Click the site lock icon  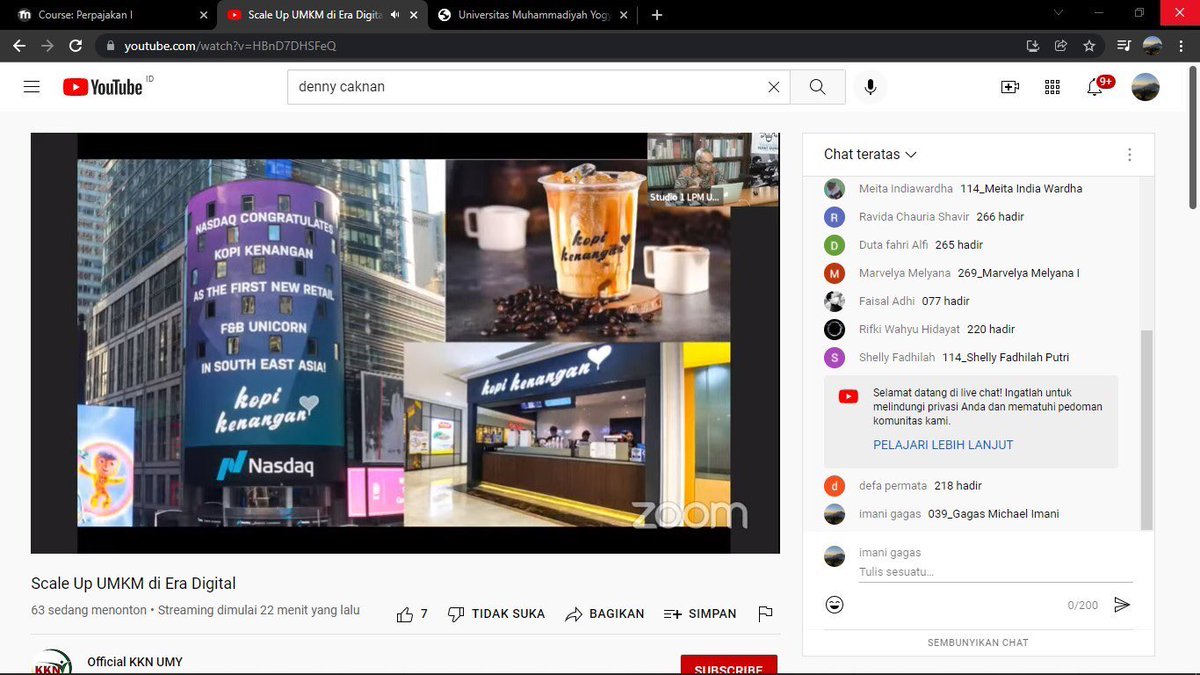110,46
